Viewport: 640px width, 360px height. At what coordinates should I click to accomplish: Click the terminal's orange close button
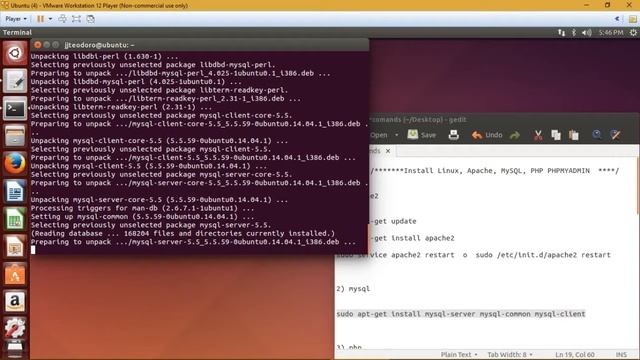[x=38, y=45]
